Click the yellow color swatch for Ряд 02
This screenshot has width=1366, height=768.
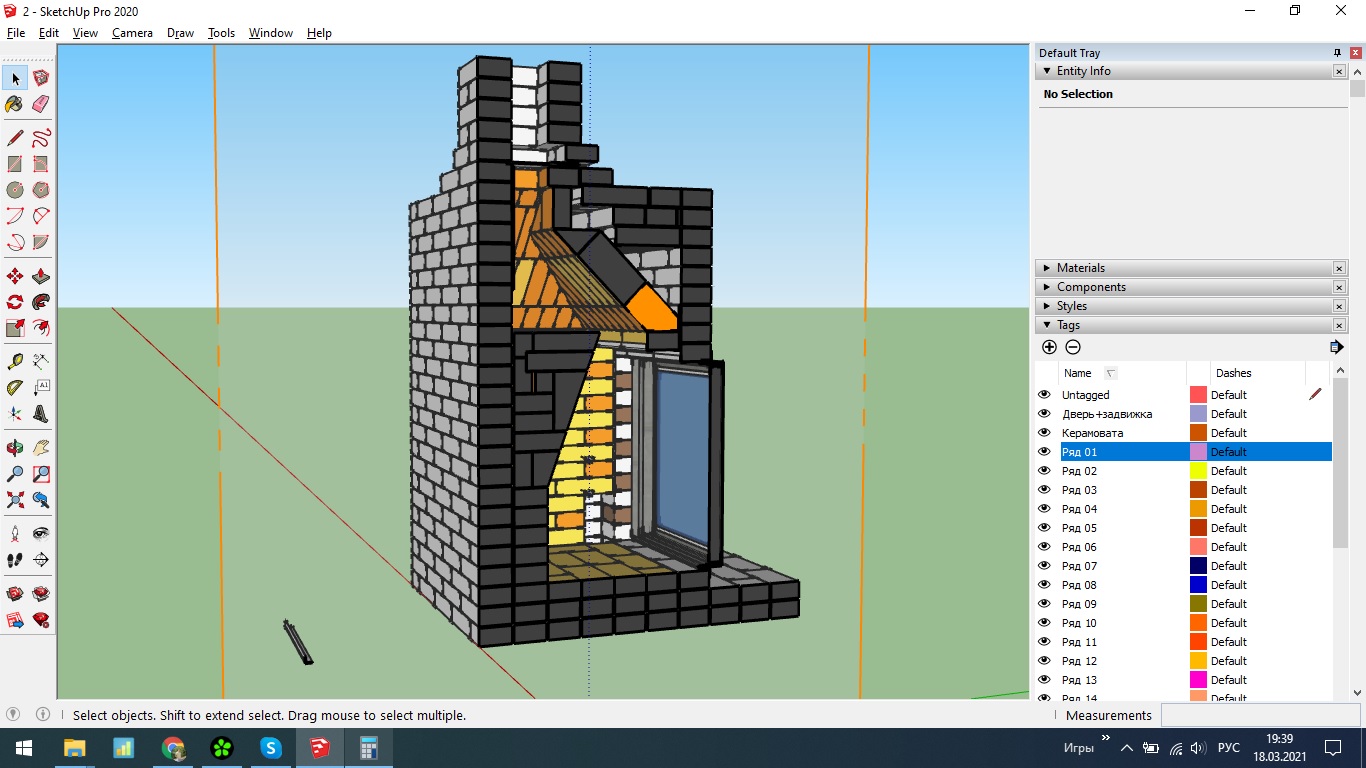click(1198, 471)
